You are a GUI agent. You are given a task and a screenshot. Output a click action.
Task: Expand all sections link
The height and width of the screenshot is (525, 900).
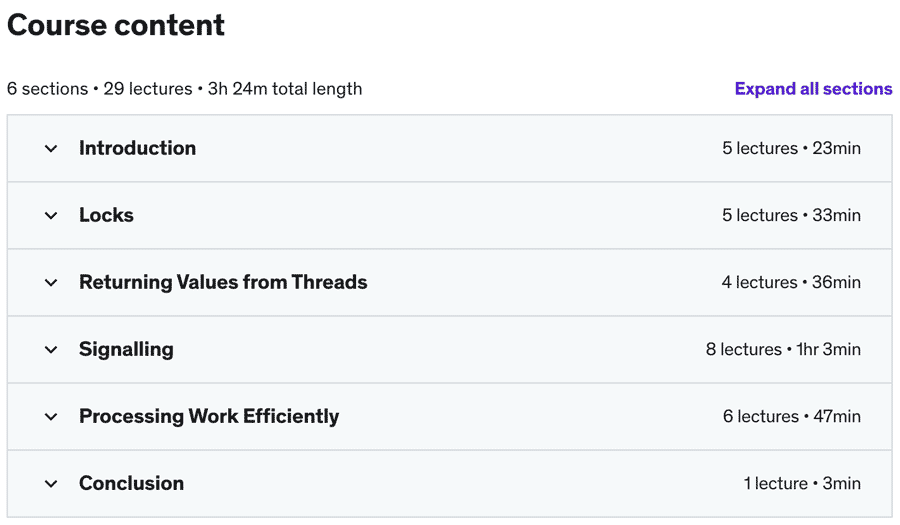pyautogui.click(x=813, y=88)
